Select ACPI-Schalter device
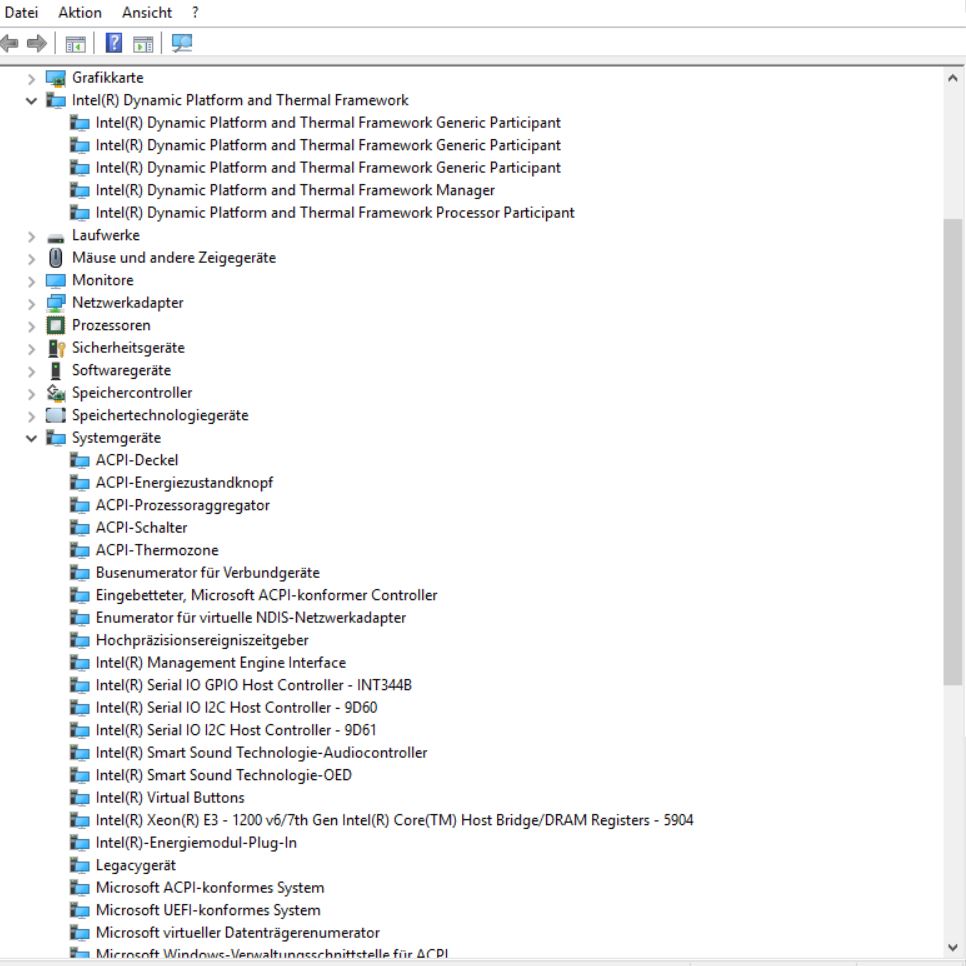This screenshot has width=966, height=966. 141,527
